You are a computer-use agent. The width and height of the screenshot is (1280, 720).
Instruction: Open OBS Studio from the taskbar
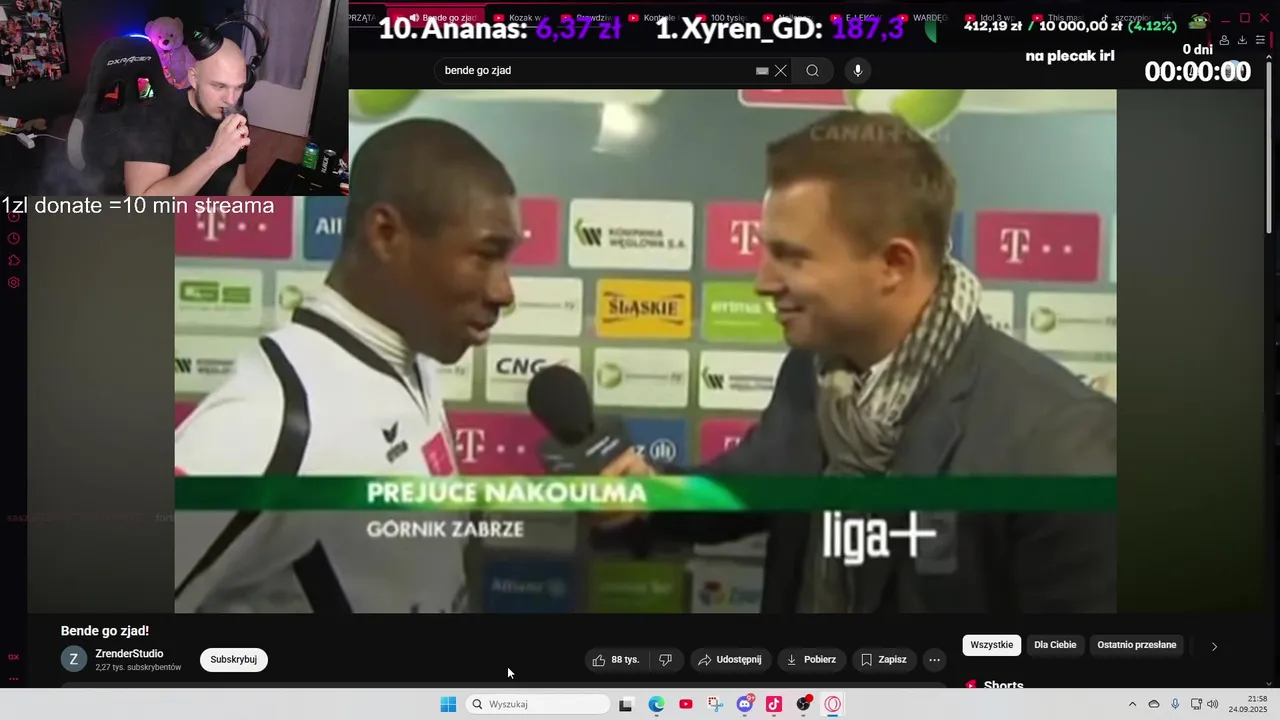[x=803, y=704]
